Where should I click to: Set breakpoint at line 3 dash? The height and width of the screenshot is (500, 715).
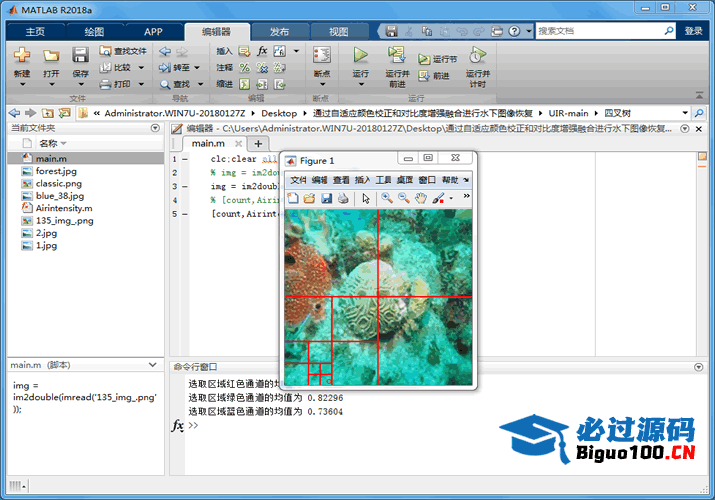185,186
